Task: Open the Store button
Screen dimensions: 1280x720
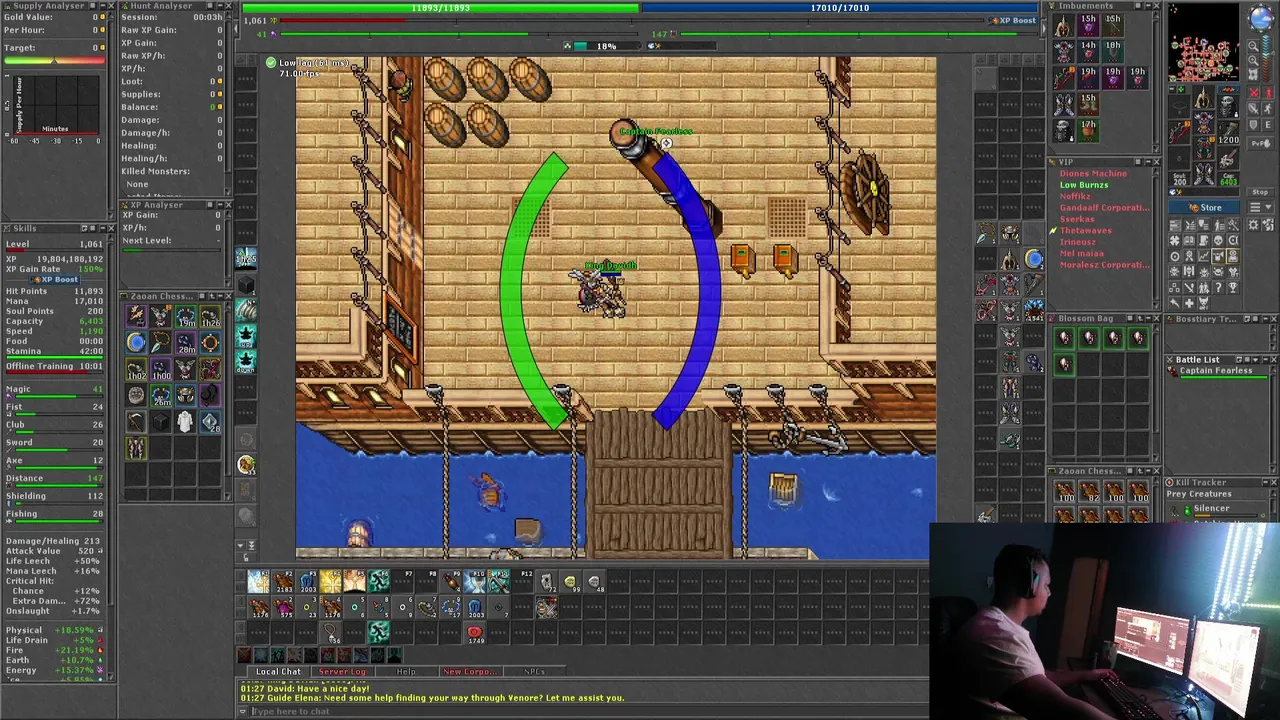Action: [x=1203, y=208]
